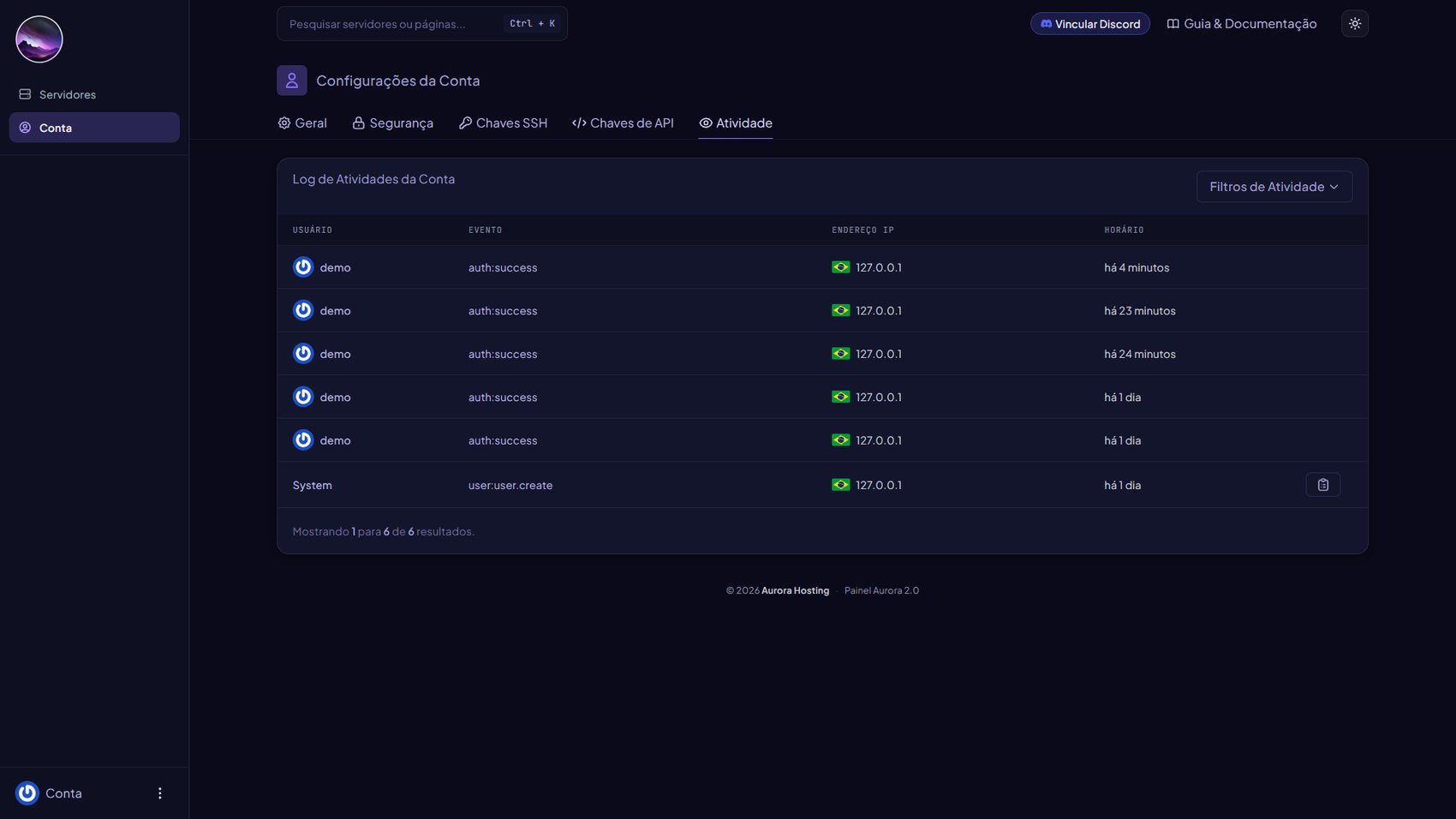Click the demo avatar in the 23 minutos row
The width and height of the screenshot is (1456, 819).
point(303,310)
